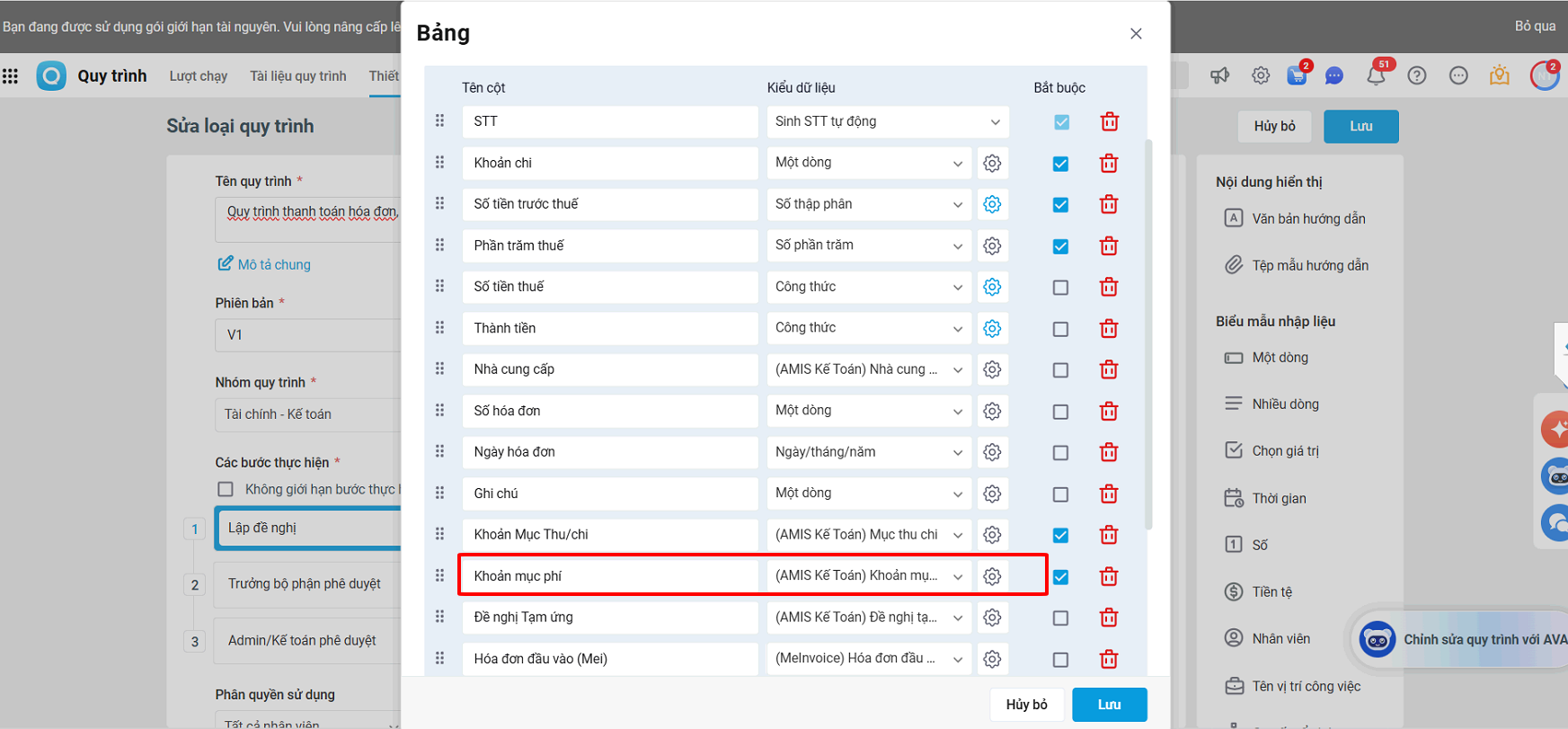Open the app grid launcher icon
Image resolution: width=1568 pixels, height=729 pixels.
tap(11, 76)
